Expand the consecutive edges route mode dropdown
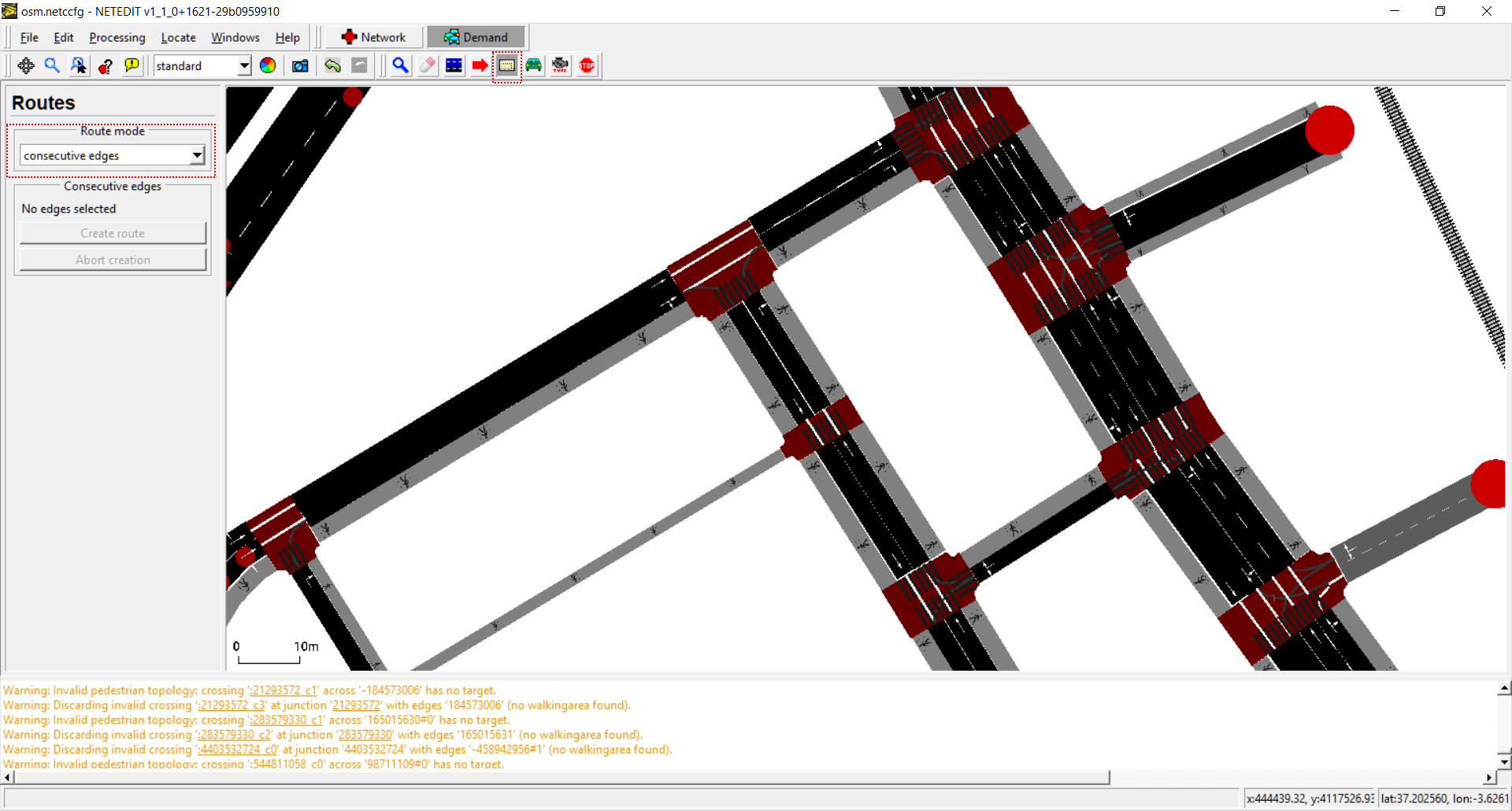 point(197,156)
